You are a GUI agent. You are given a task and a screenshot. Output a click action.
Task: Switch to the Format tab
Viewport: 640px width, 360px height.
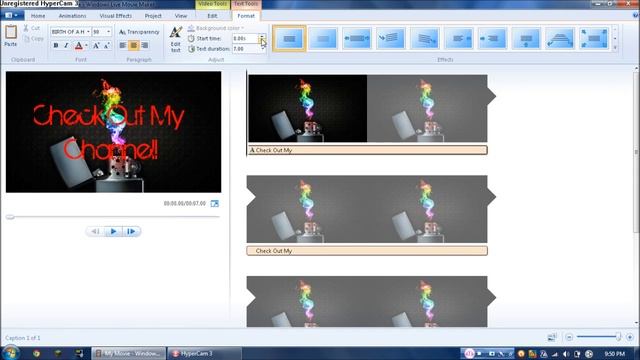pyautogui.click(x=246, y=16)
